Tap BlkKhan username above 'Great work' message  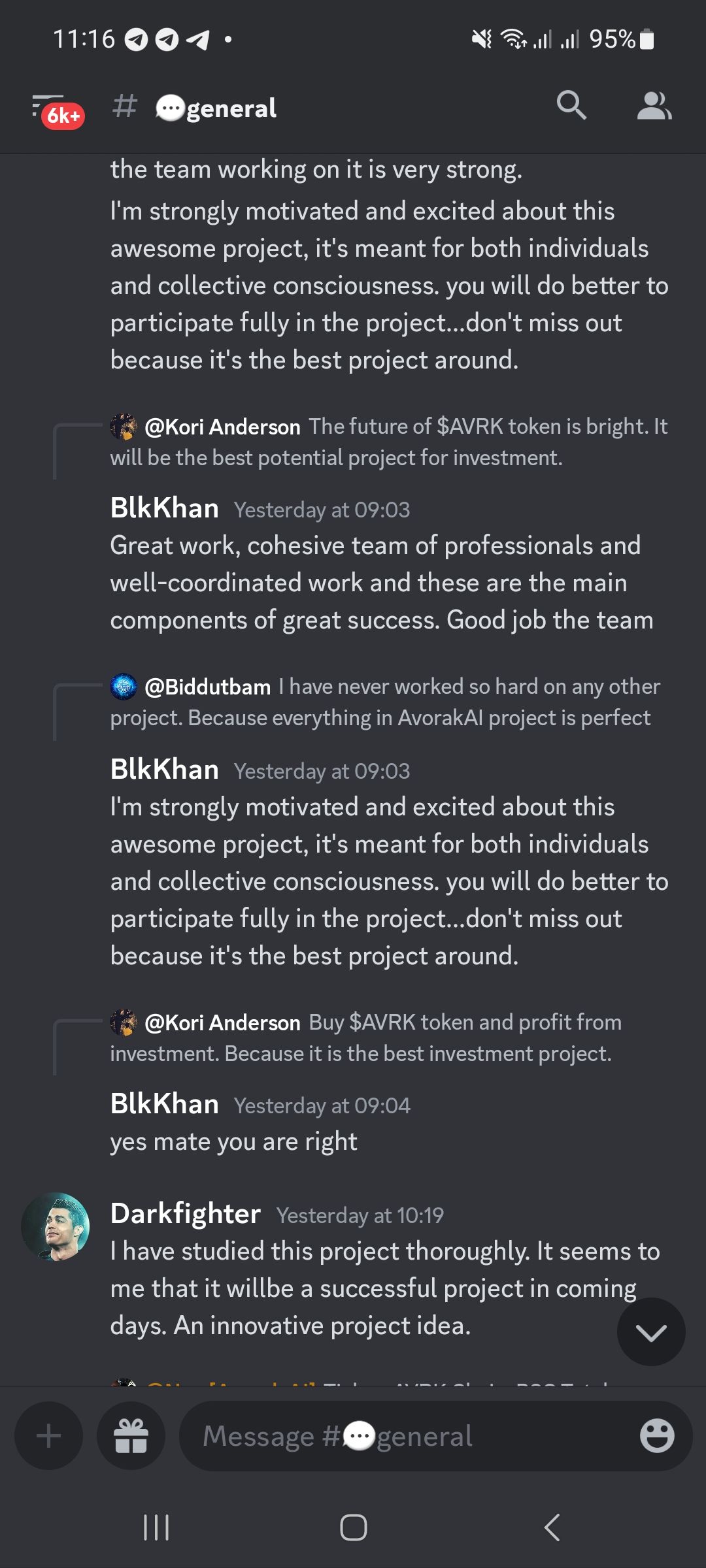point(165,508)
